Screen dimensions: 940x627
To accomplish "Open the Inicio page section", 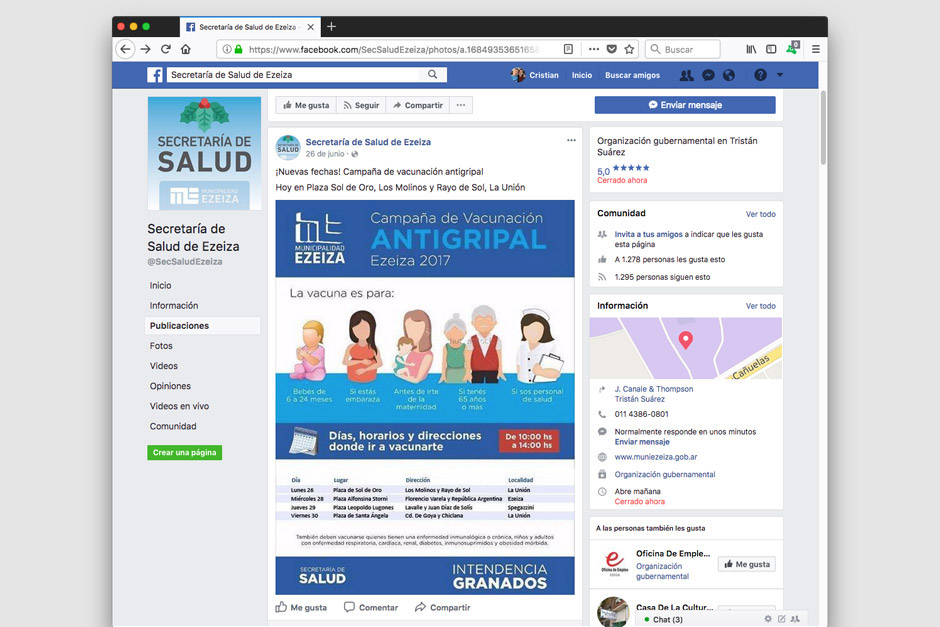I will coord(161,285).
